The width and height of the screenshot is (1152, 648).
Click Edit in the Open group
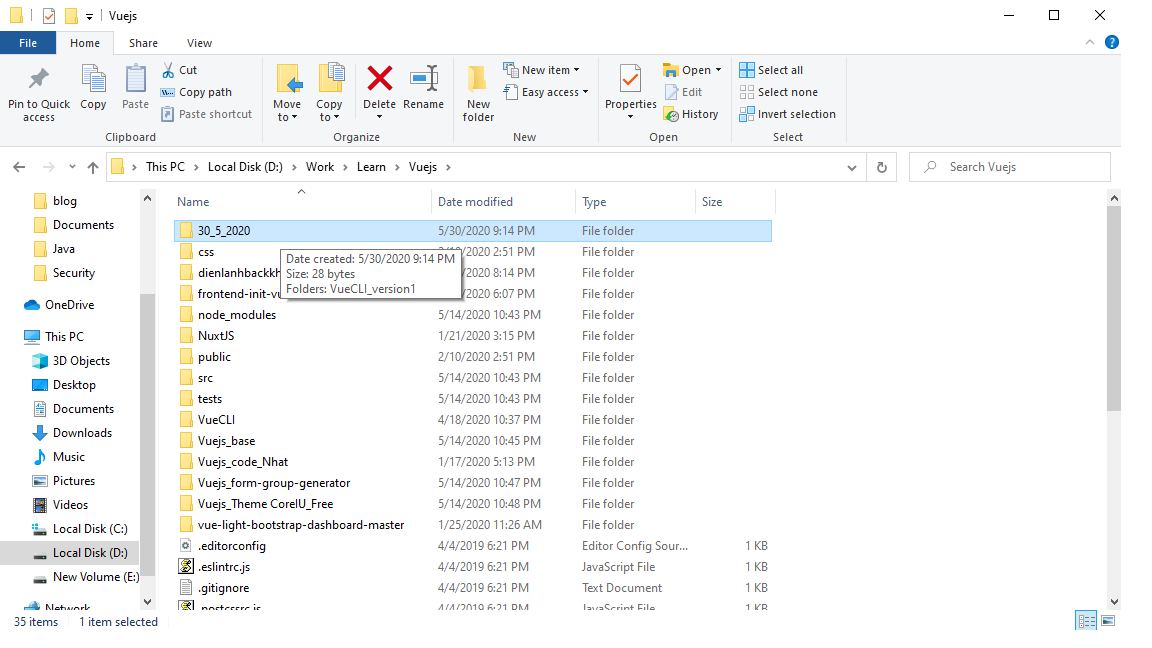(683, 92)
